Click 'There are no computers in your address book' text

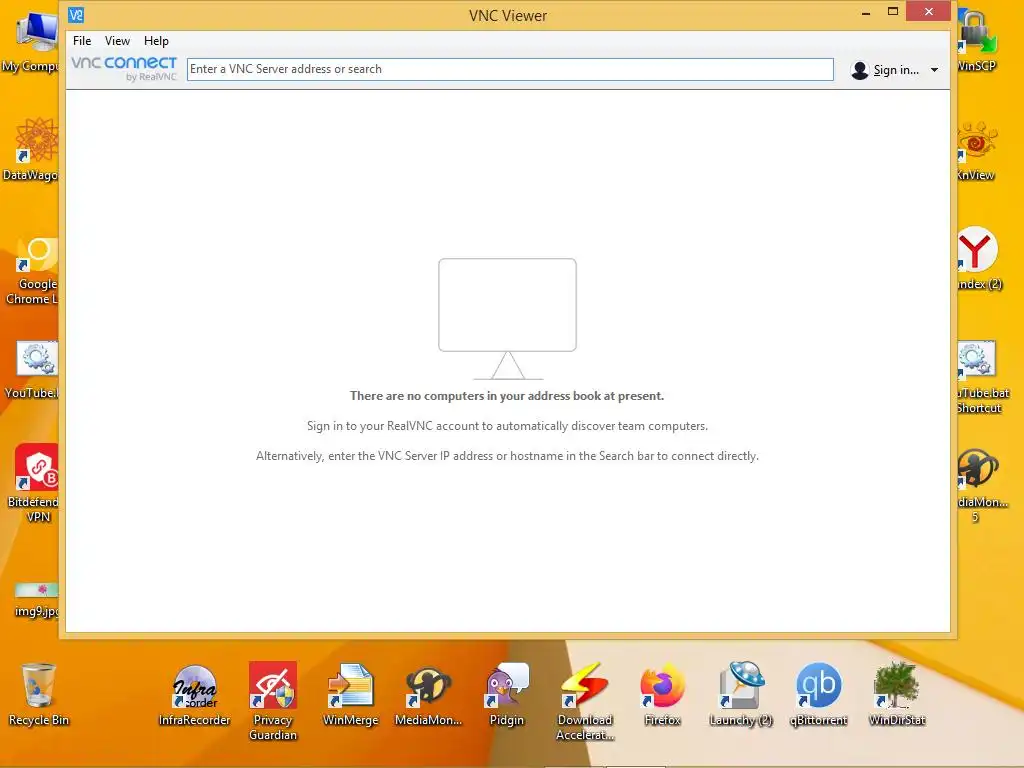(x=507, y=396)
